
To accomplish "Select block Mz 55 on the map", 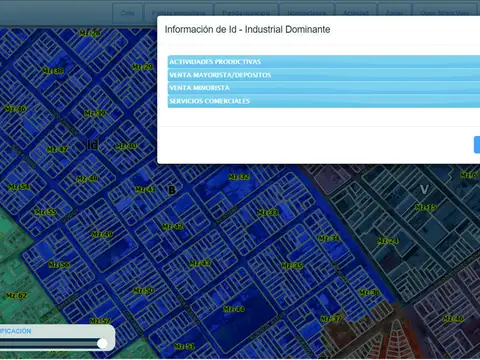I will [x=46, y=212].
